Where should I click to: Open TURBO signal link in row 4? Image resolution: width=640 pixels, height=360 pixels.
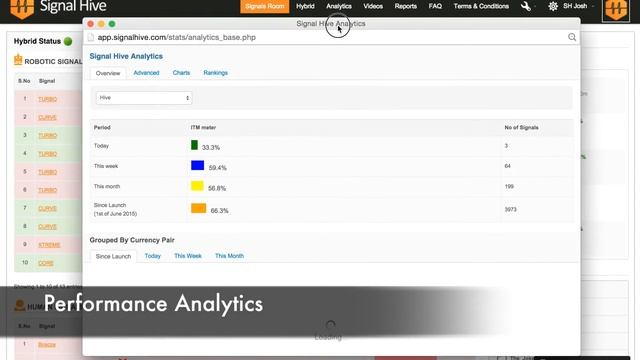[47, 154]
